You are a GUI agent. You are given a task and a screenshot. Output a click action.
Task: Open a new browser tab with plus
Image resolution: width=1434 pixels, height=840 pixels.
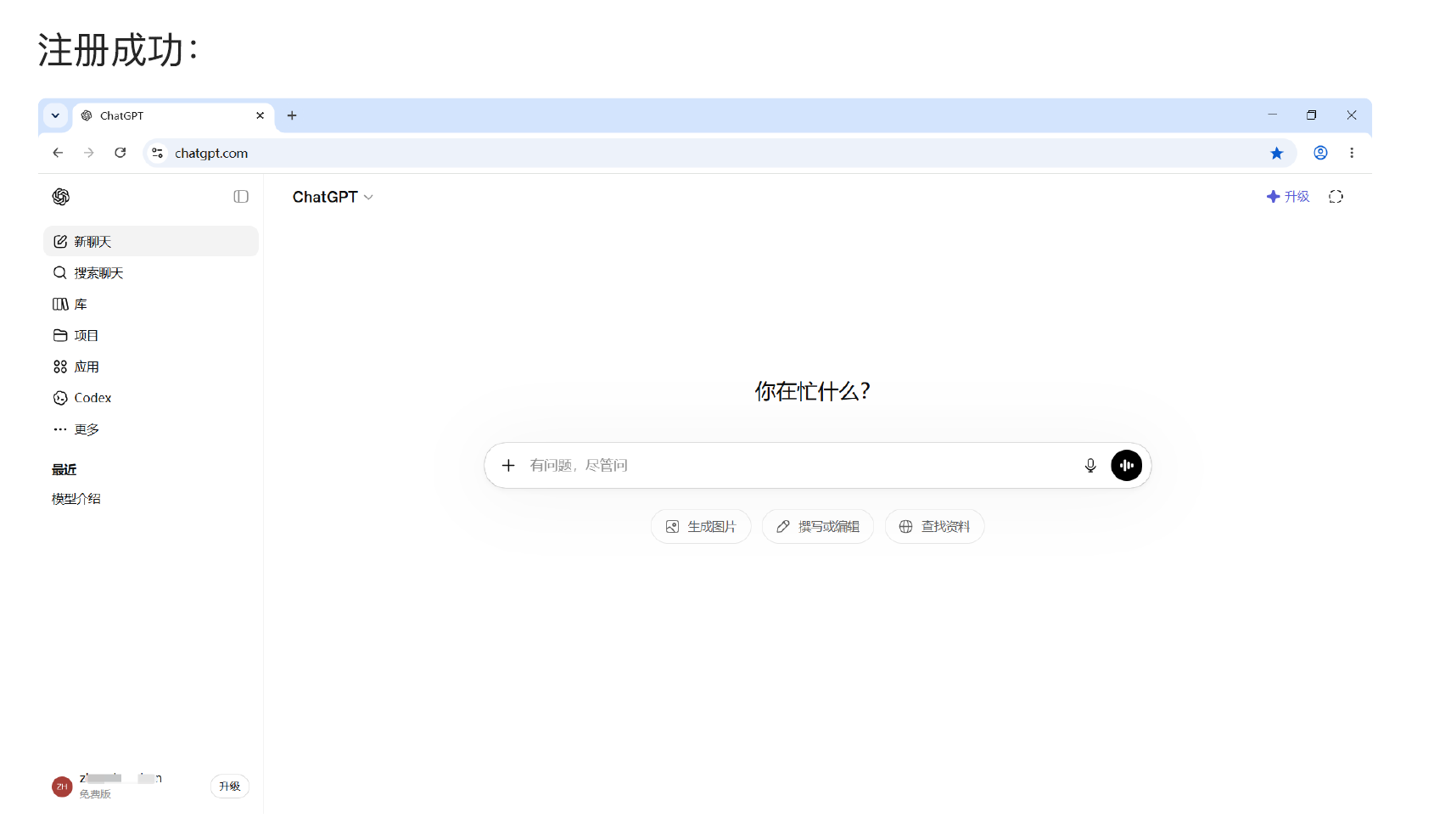tap(292, 115)
